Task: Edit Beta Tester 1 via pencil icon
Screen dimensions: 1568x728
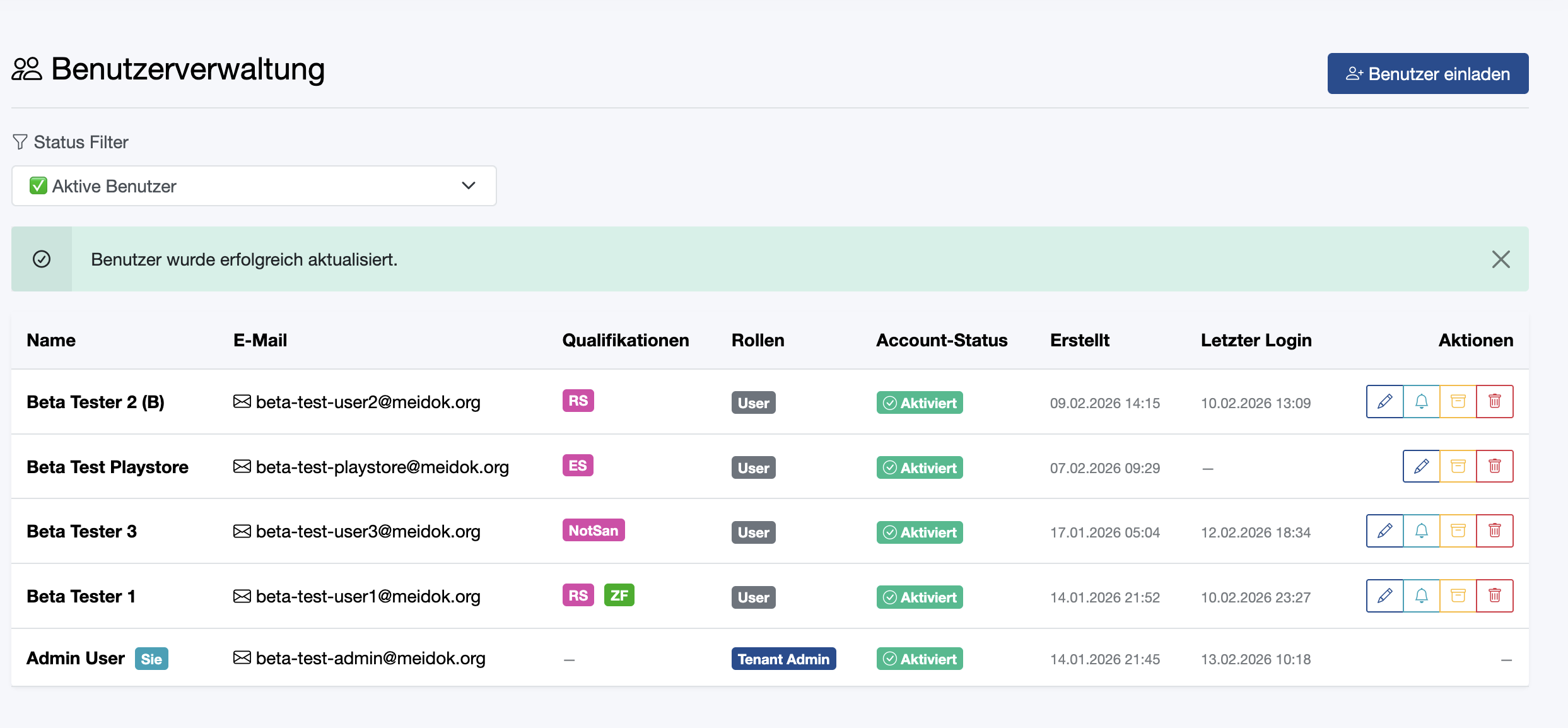Action: click(x=1384, y=596)
